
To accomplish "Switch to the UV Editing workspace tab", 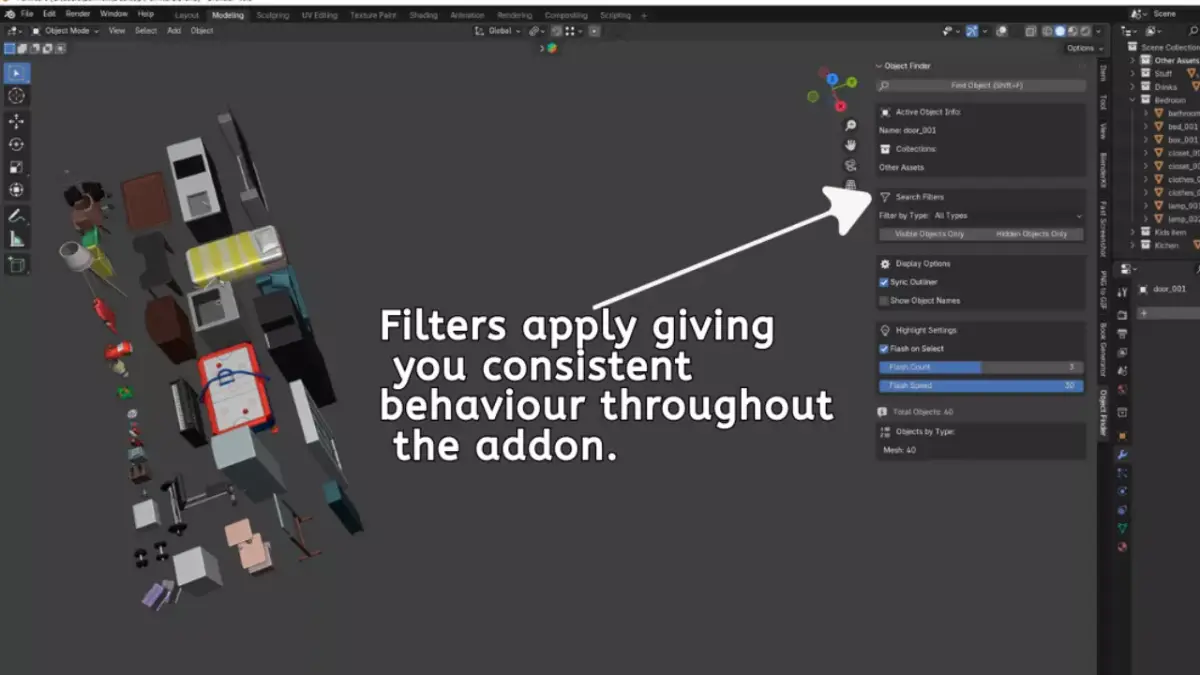I will [320, 15].
